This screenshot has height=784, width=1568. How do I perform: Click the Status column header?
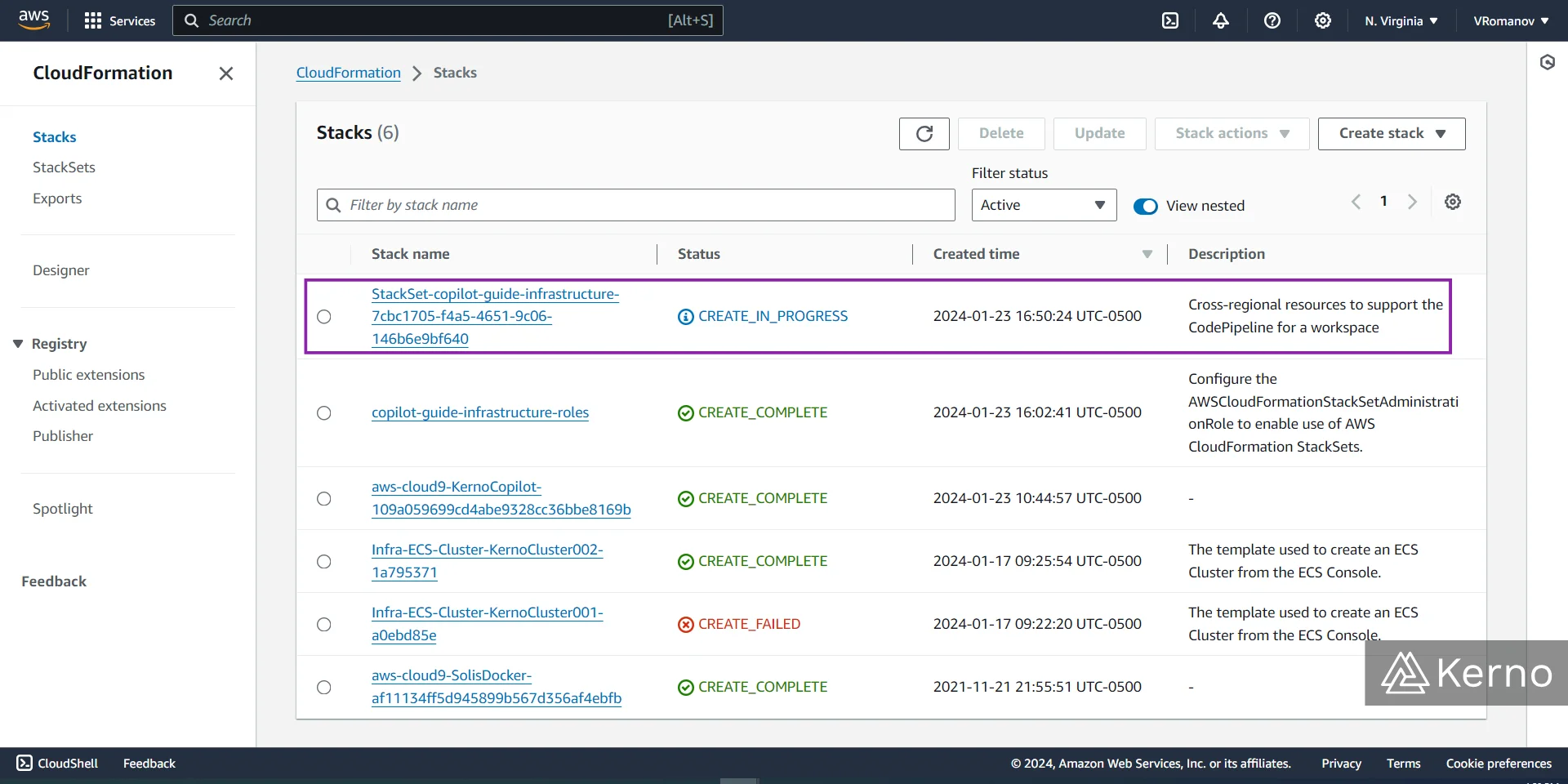(699, 255)
